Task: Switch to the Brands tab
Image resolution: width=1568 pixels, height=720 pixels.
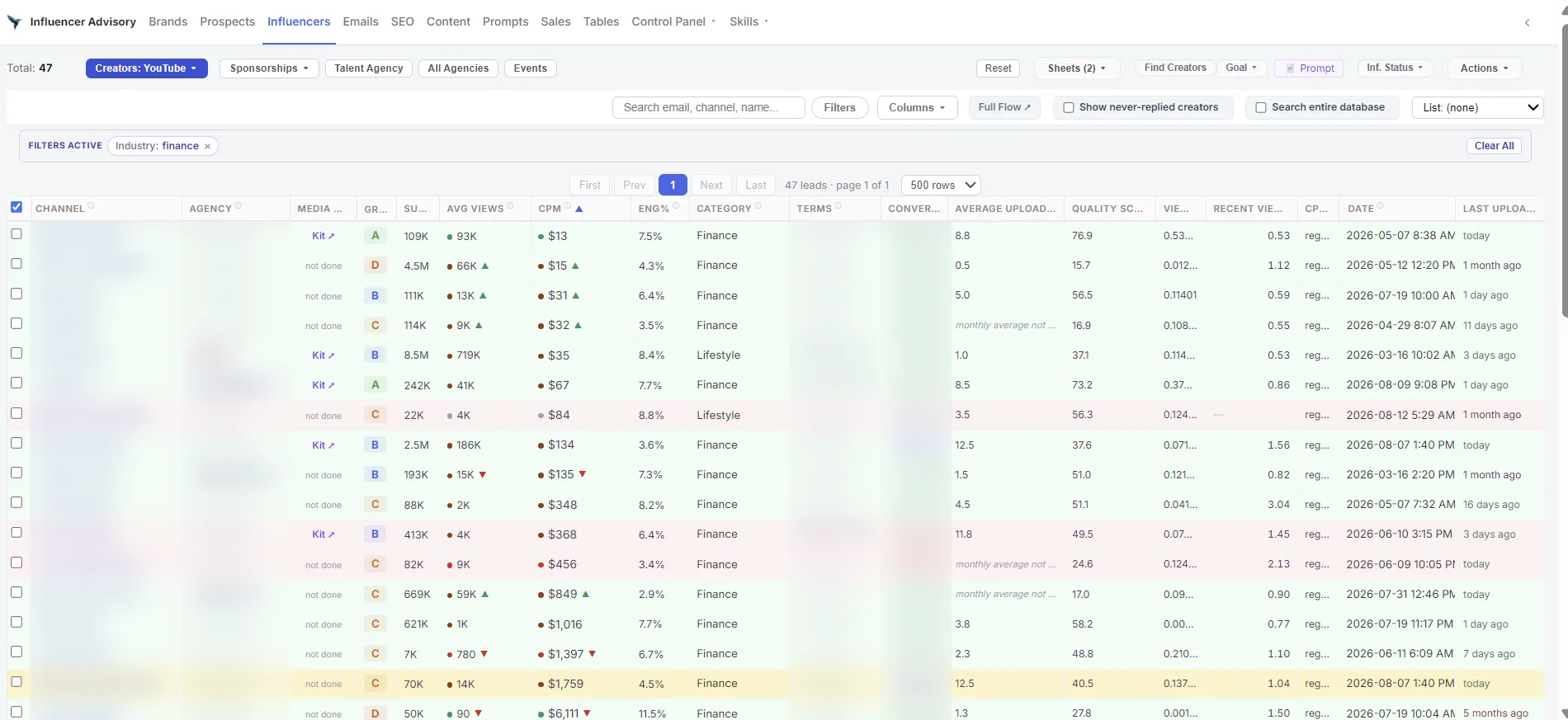Action: pos(168,21)
